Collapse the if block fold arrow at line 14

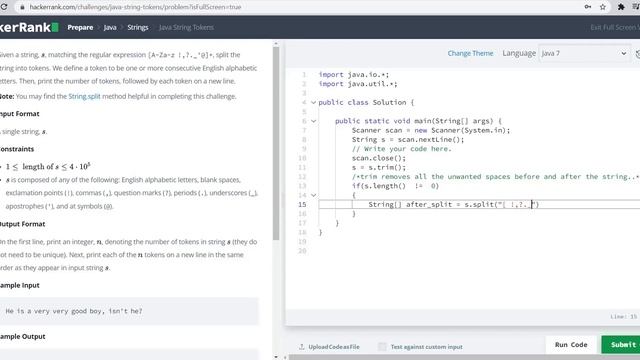[x=313, y=195]
